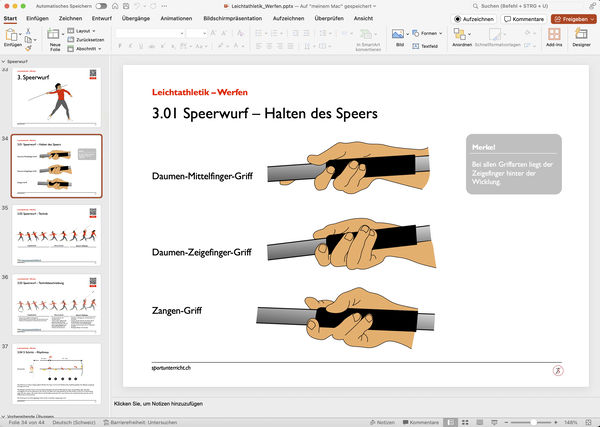This screenshot has width=600, height=427.
Task: Click the font name combo box
Action: tap(150, 34)
